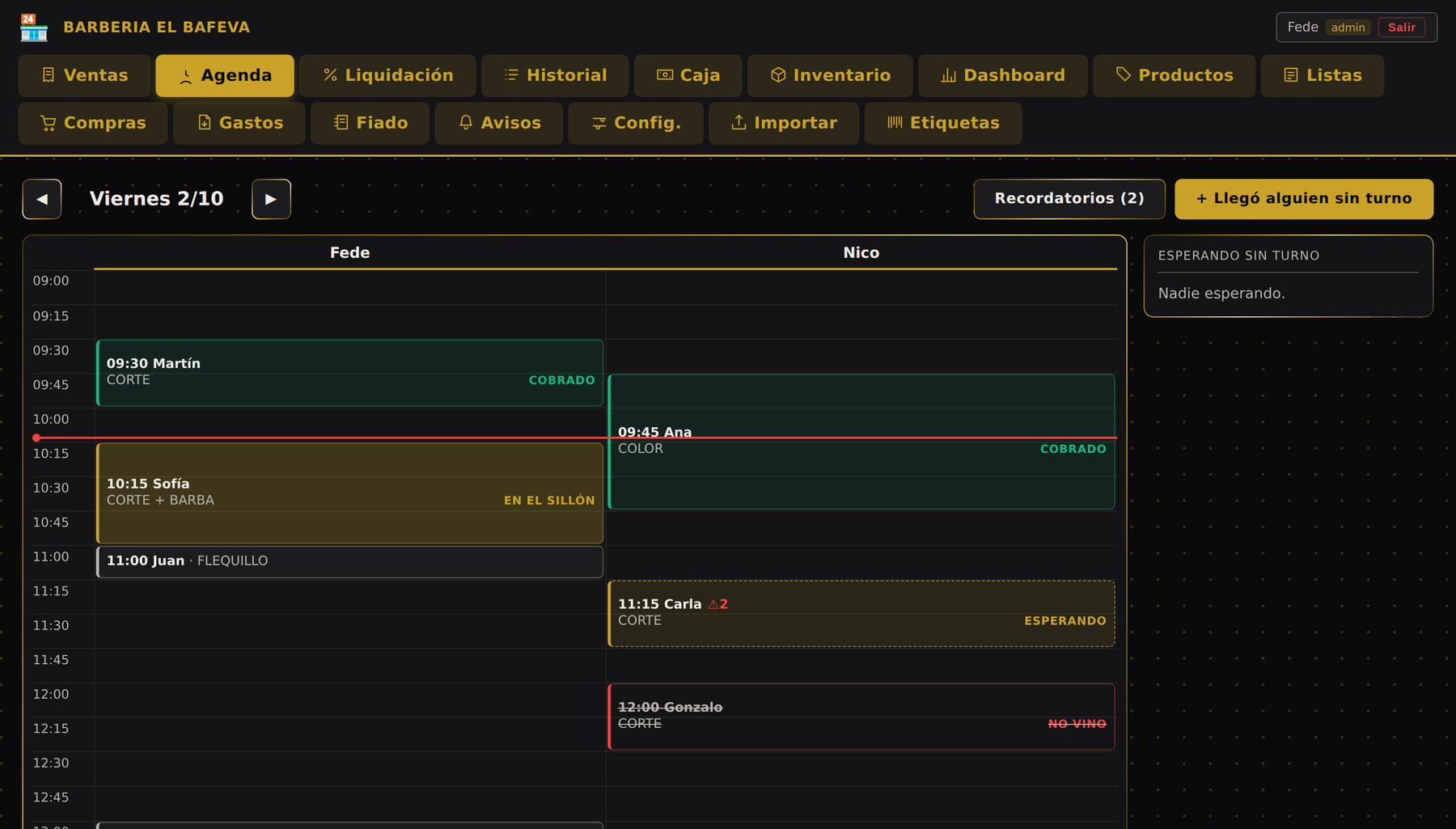1456x829 pixels.
Task: Click the Nadie esperando text
Action: (x=1221, y=294)
